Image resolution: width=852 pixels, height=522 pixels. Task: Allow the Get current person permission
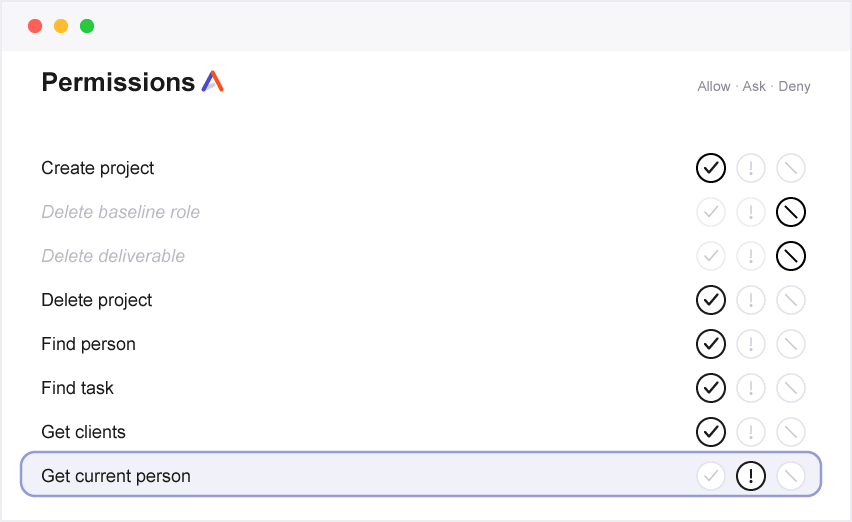pos(711,476)
